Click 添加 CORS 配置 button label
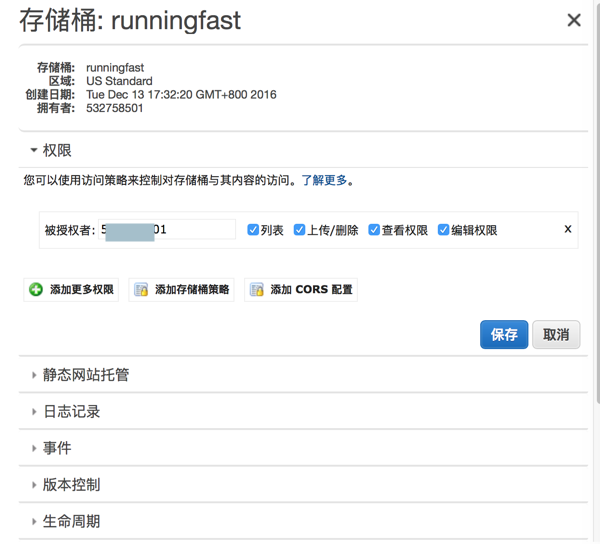This screenshot has height=544, width=600. [311, 290]
